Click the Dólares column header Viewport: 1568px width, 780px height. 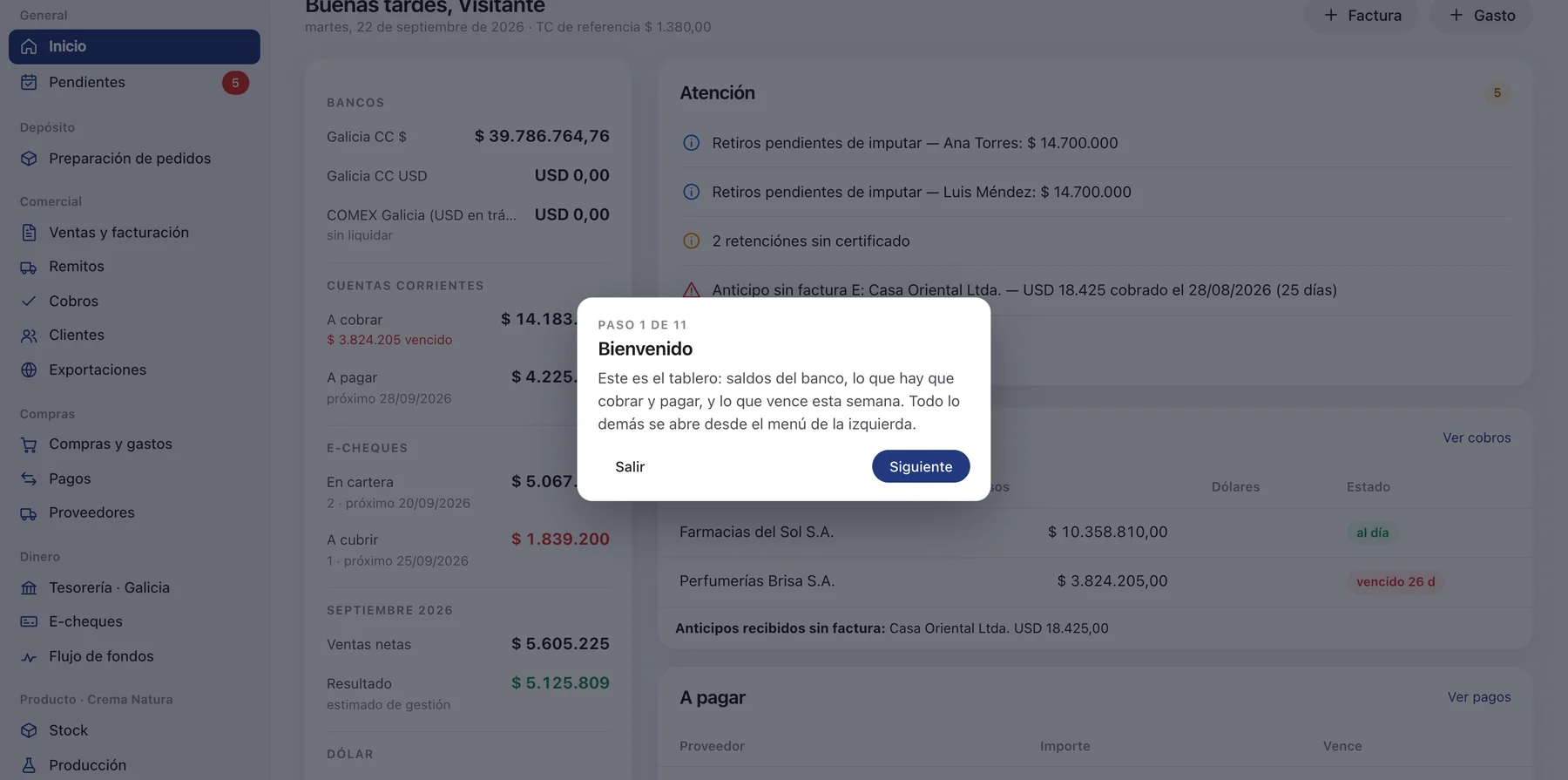[1235, 487]
